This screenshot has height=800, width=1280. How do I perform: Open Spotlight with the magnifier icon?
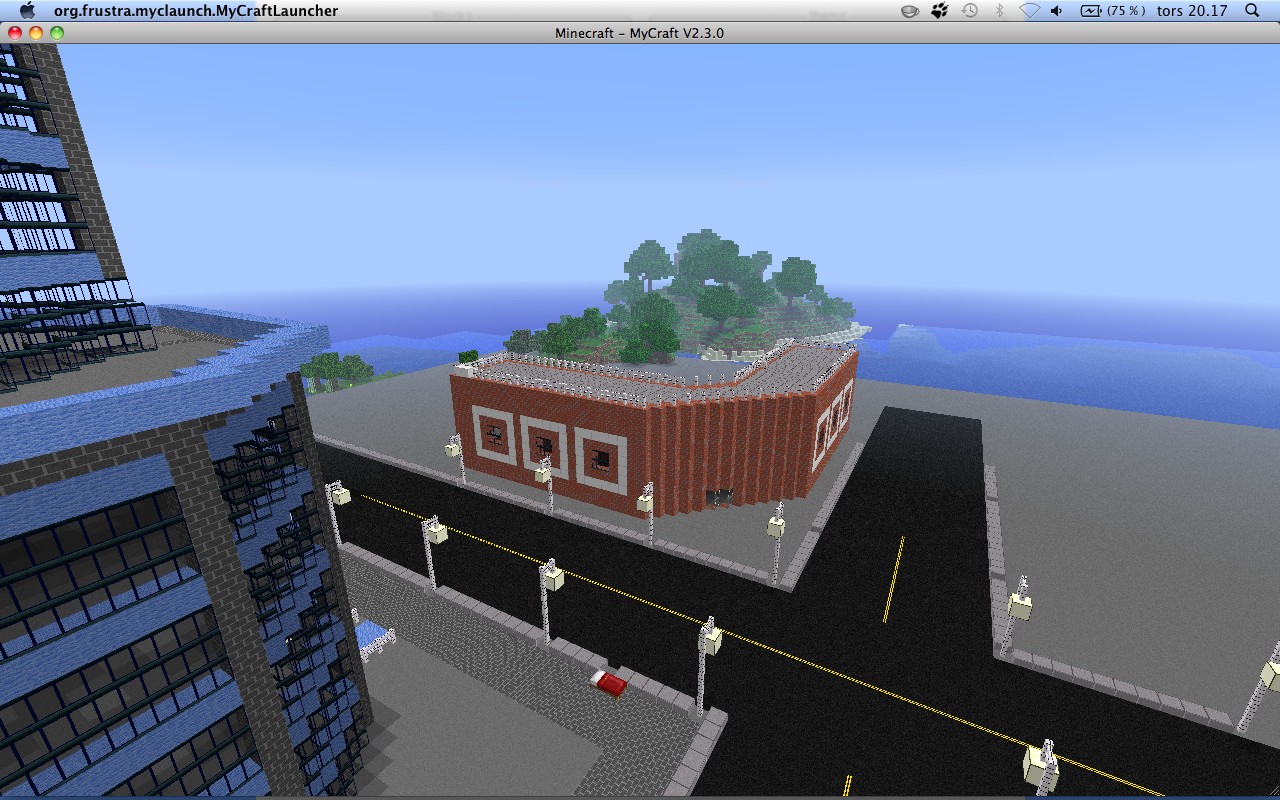1253,11
